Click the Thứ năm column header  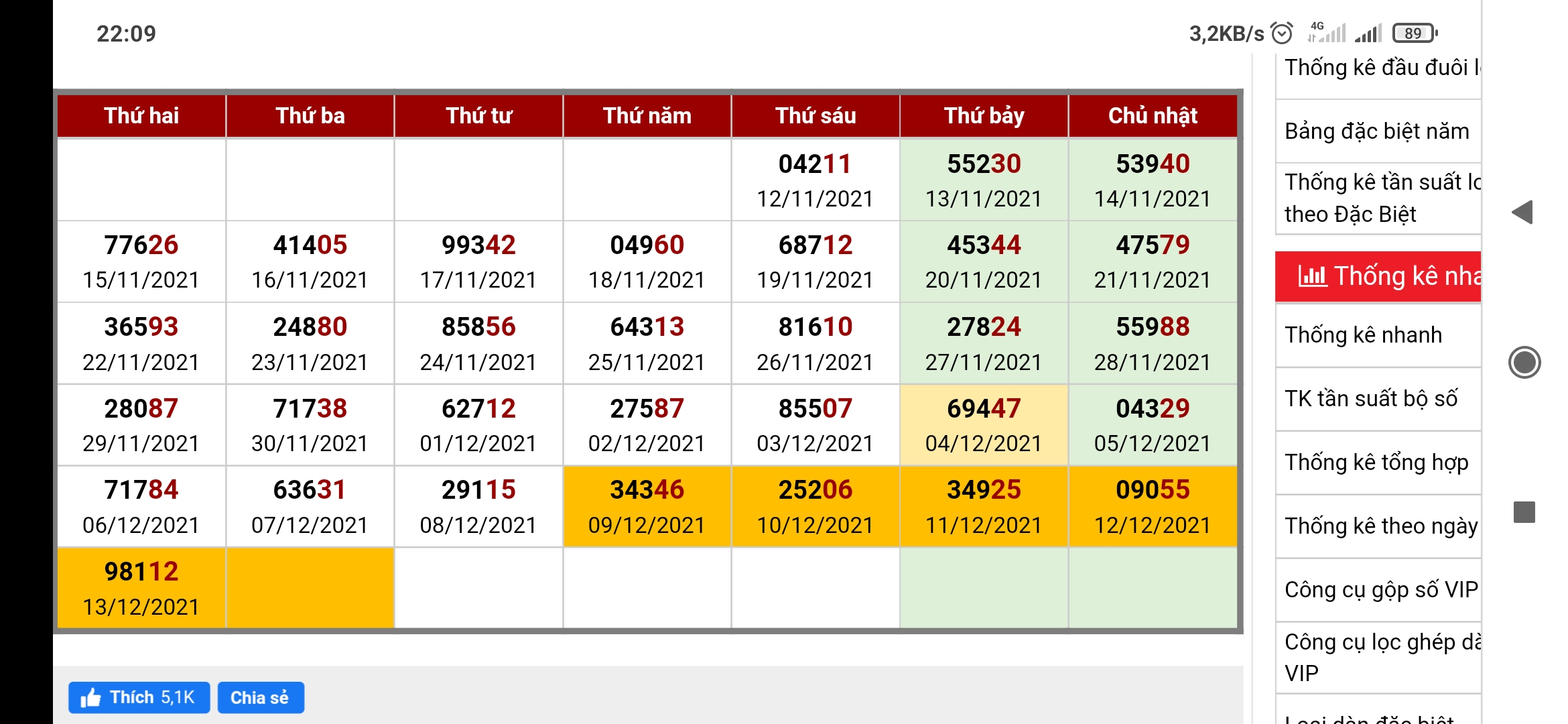click(647, 115)
